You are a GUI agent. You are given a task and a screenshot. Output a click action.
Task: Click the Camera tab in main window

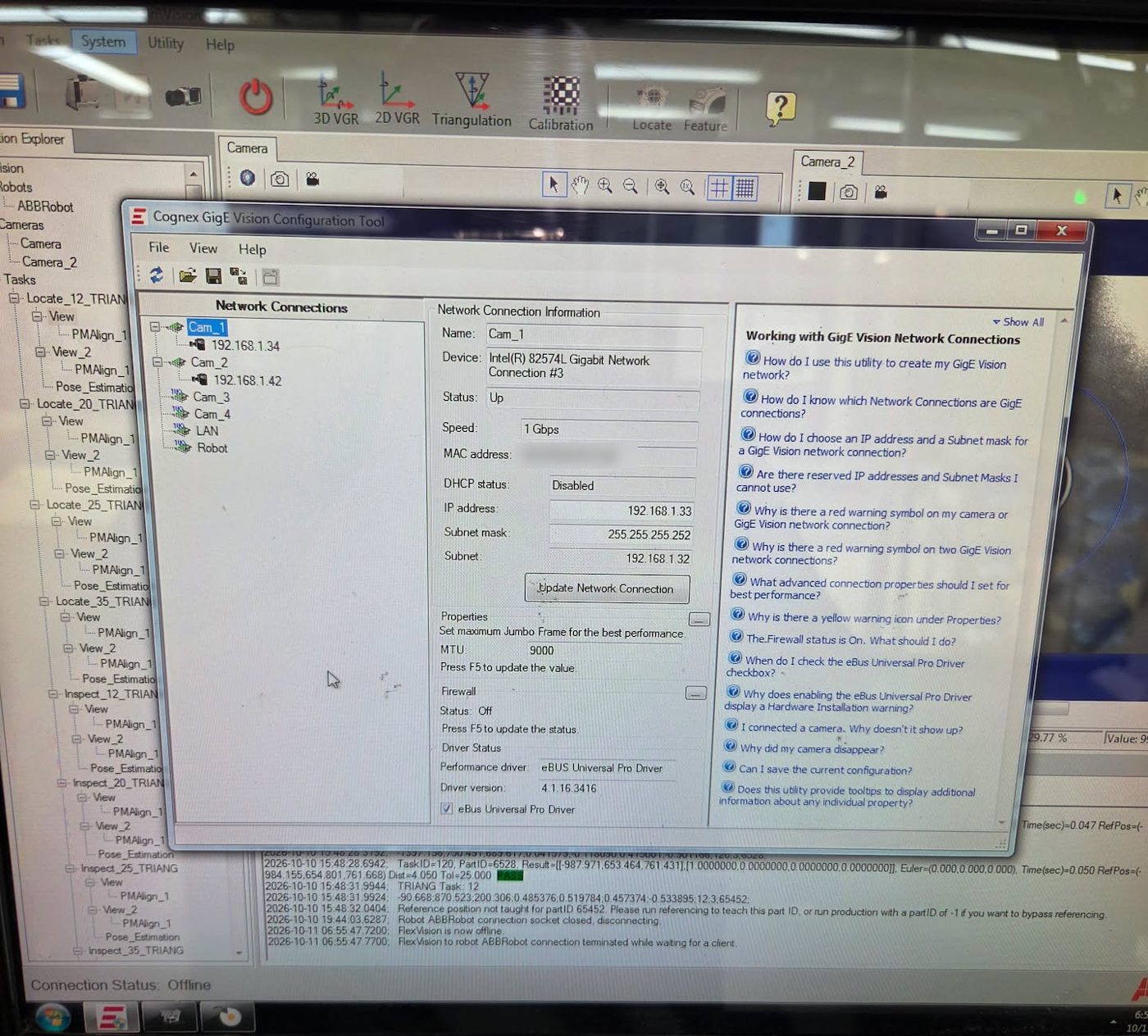pyautogui.click(x=247, y=148)
